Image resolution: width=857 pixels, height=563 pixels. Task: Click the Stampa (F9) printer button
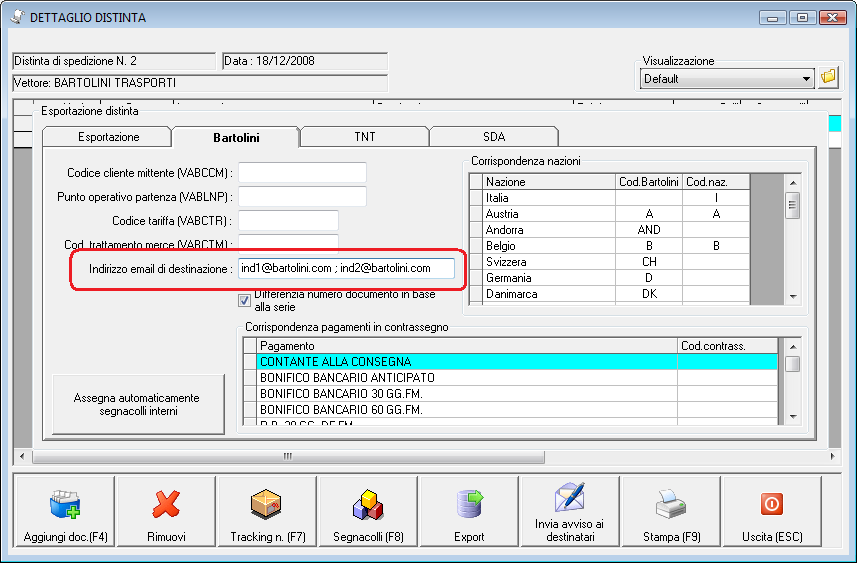pyautogui.click(x=671, y=511)
